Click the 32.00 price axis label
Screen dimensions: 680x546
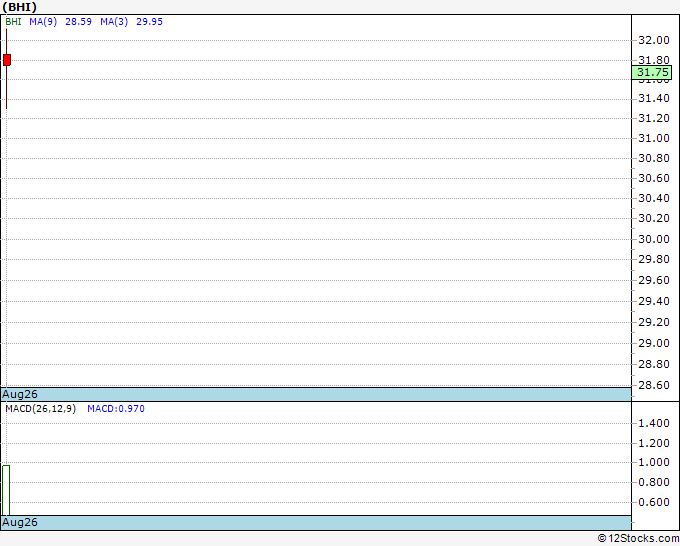click(654, 40)
